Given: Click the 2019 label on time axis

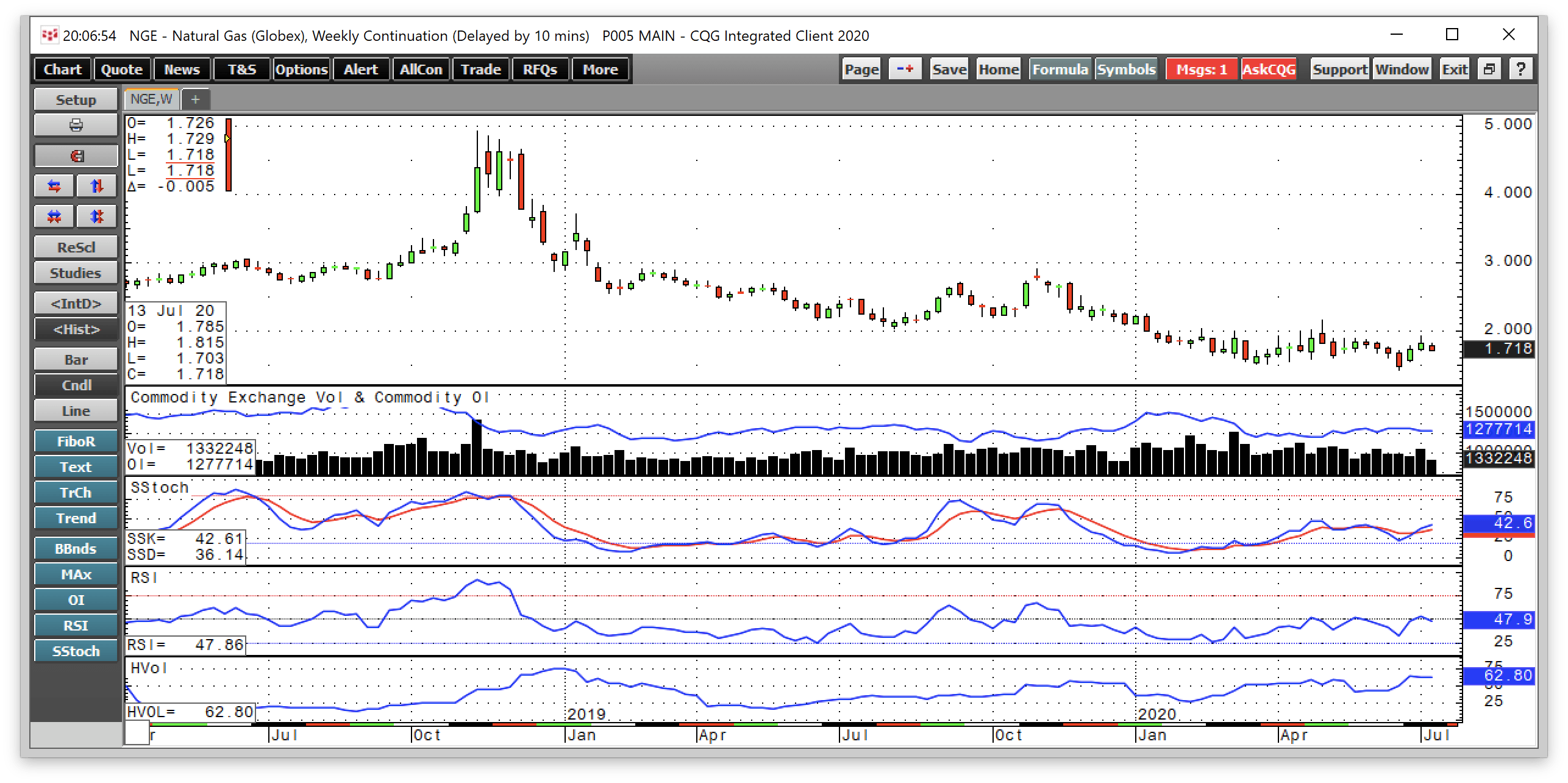Looking at the screenshot, I should point(586,713).
